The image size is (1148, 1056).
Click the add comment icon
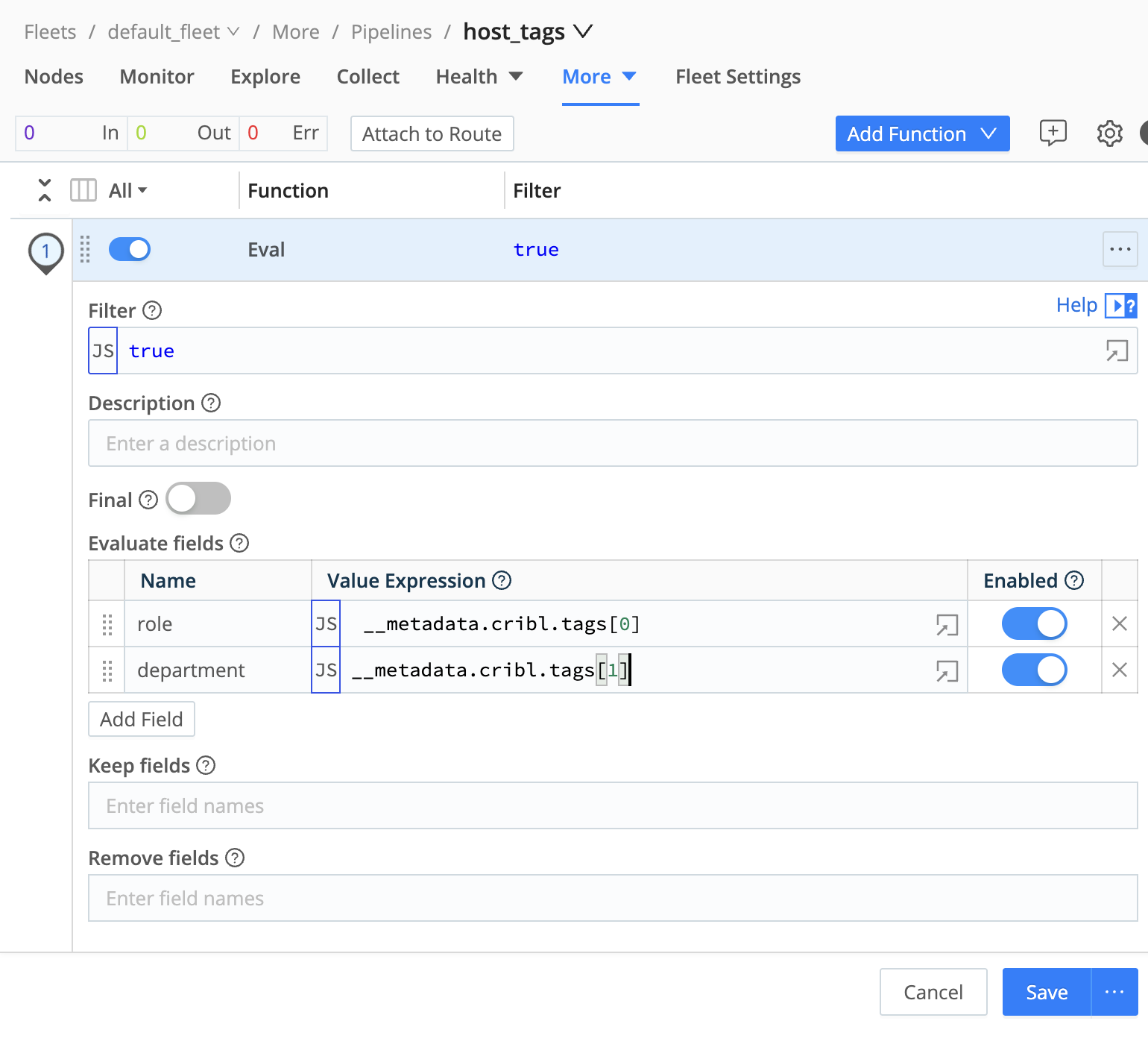(1053, 133)
